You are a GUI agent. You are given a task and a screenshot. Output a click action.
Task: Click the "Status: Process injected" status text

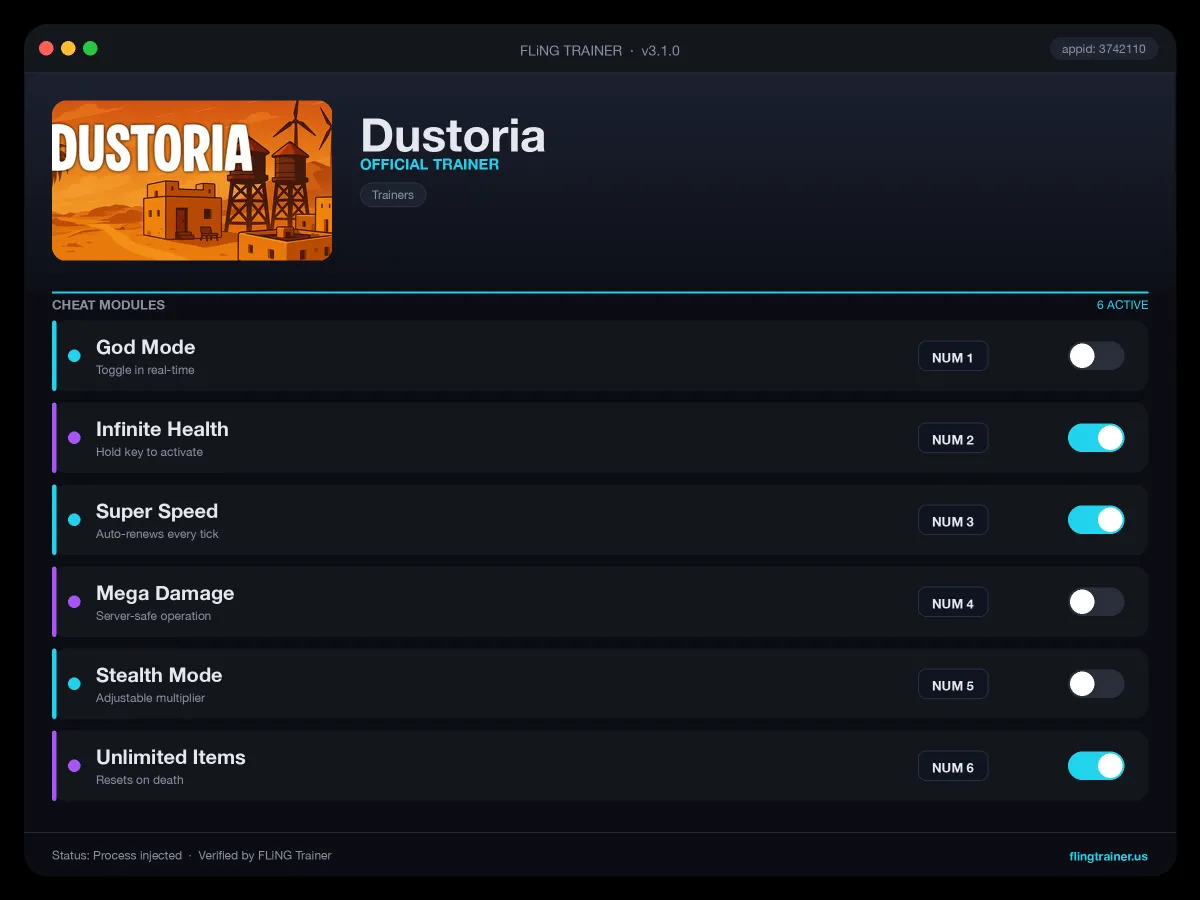pyautogui.click(x=117, y=856)
